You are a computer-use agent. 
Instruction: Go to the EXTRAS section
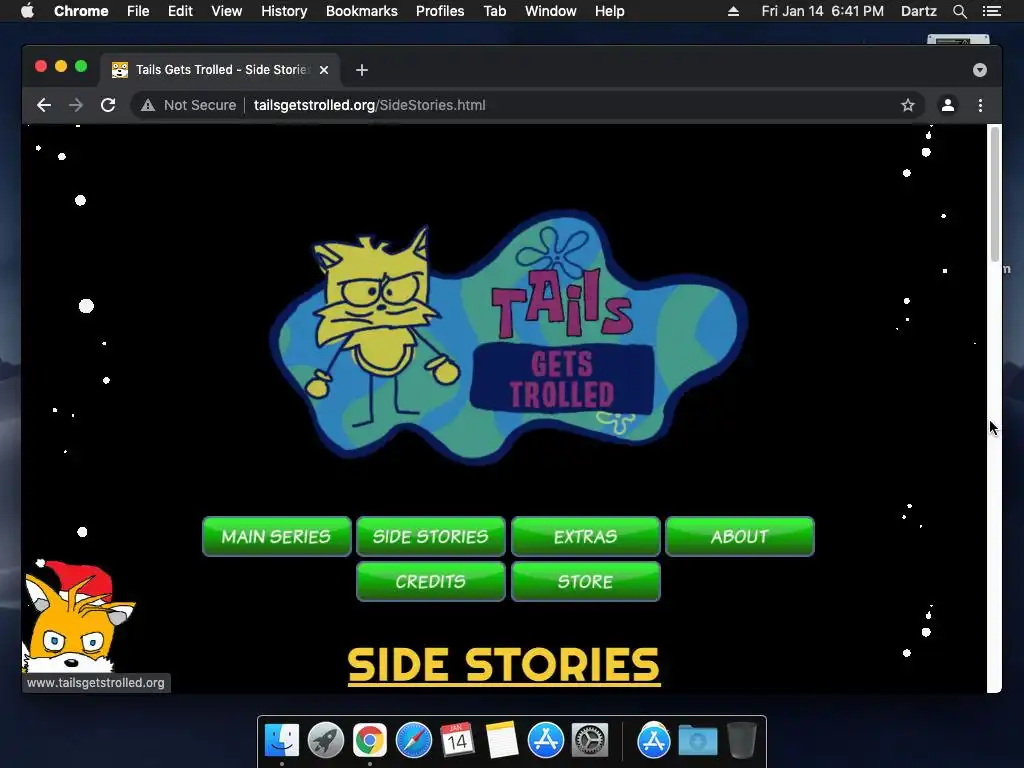[586, 537]
